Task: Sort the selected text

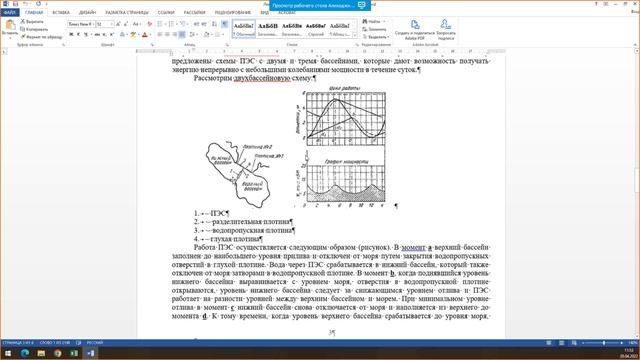Action: tap(215, 24)
